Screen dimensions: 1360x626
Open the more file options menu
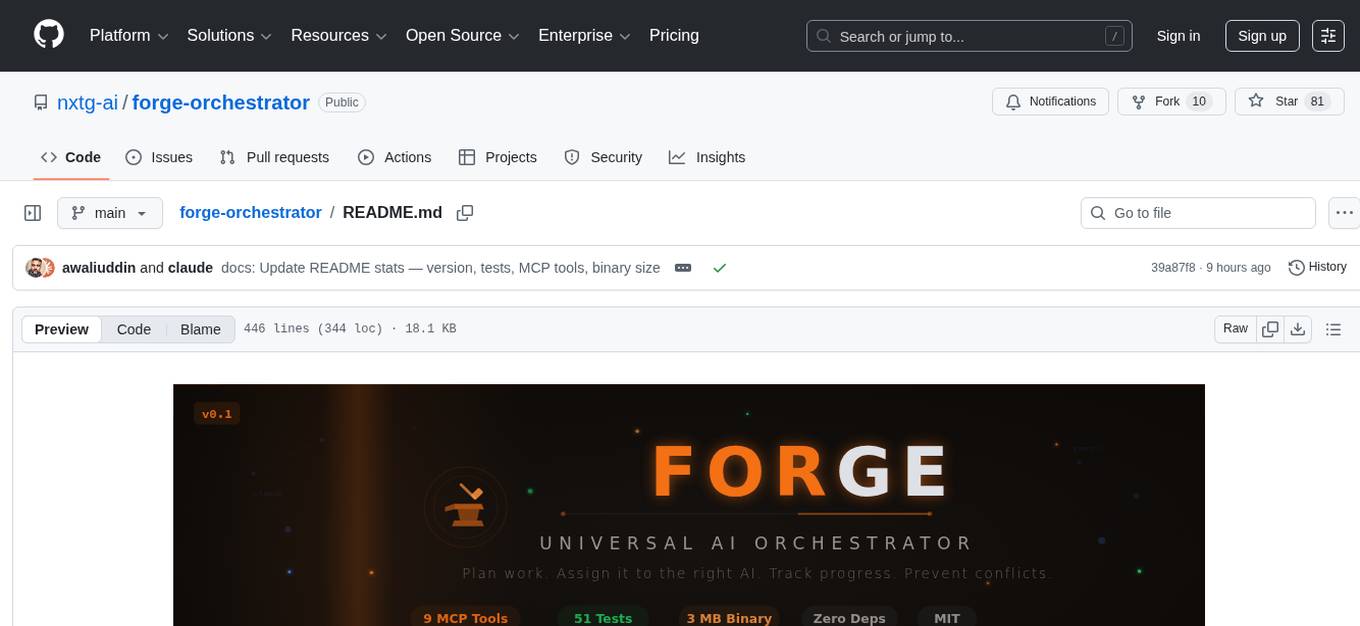[x=1344, y=212]
